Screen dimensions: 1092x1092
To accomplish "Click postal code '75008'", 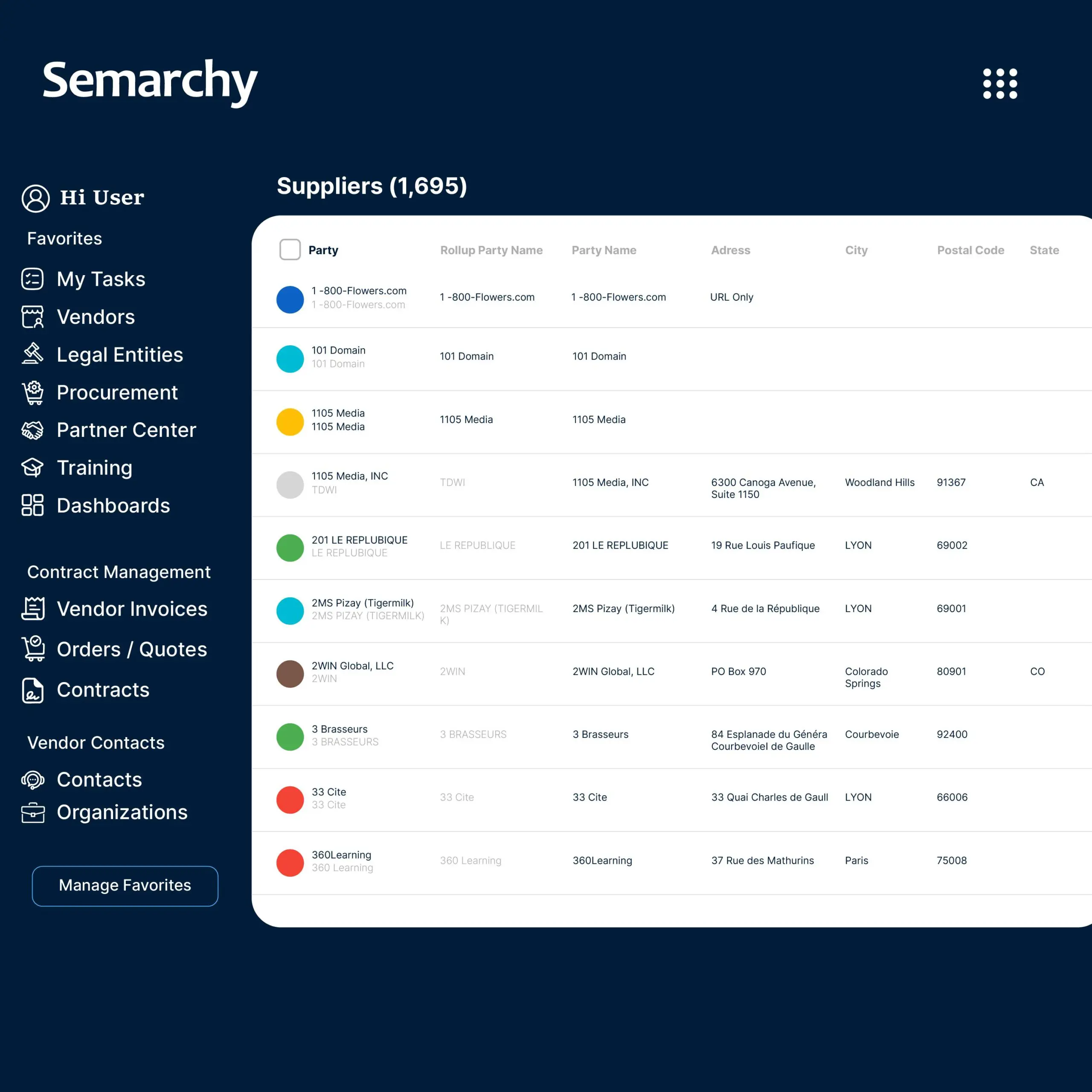I will coord(952,860).
